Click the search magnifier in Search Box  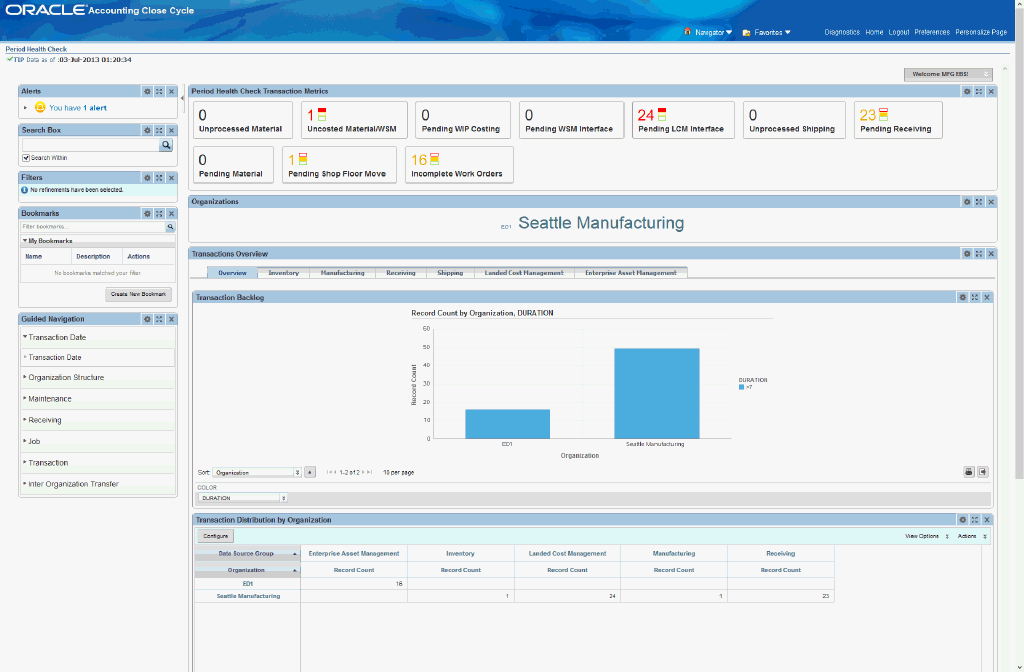click(166, 145)
